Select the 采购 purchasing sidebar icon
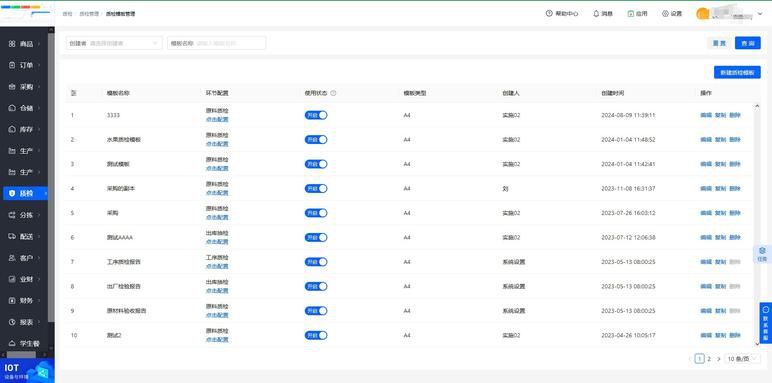This screenshot has width=772, height=383. point(12,87)
